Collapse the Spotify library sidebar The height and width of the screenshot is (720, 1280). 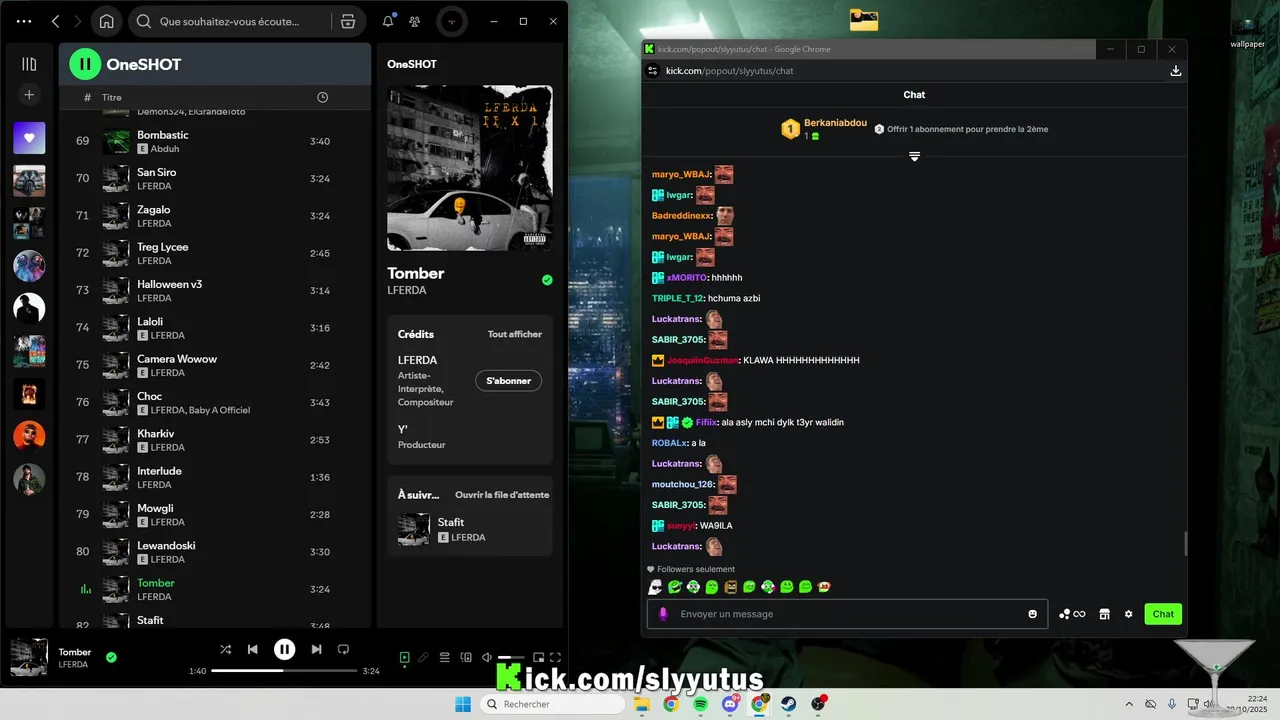tap(29, 64)
